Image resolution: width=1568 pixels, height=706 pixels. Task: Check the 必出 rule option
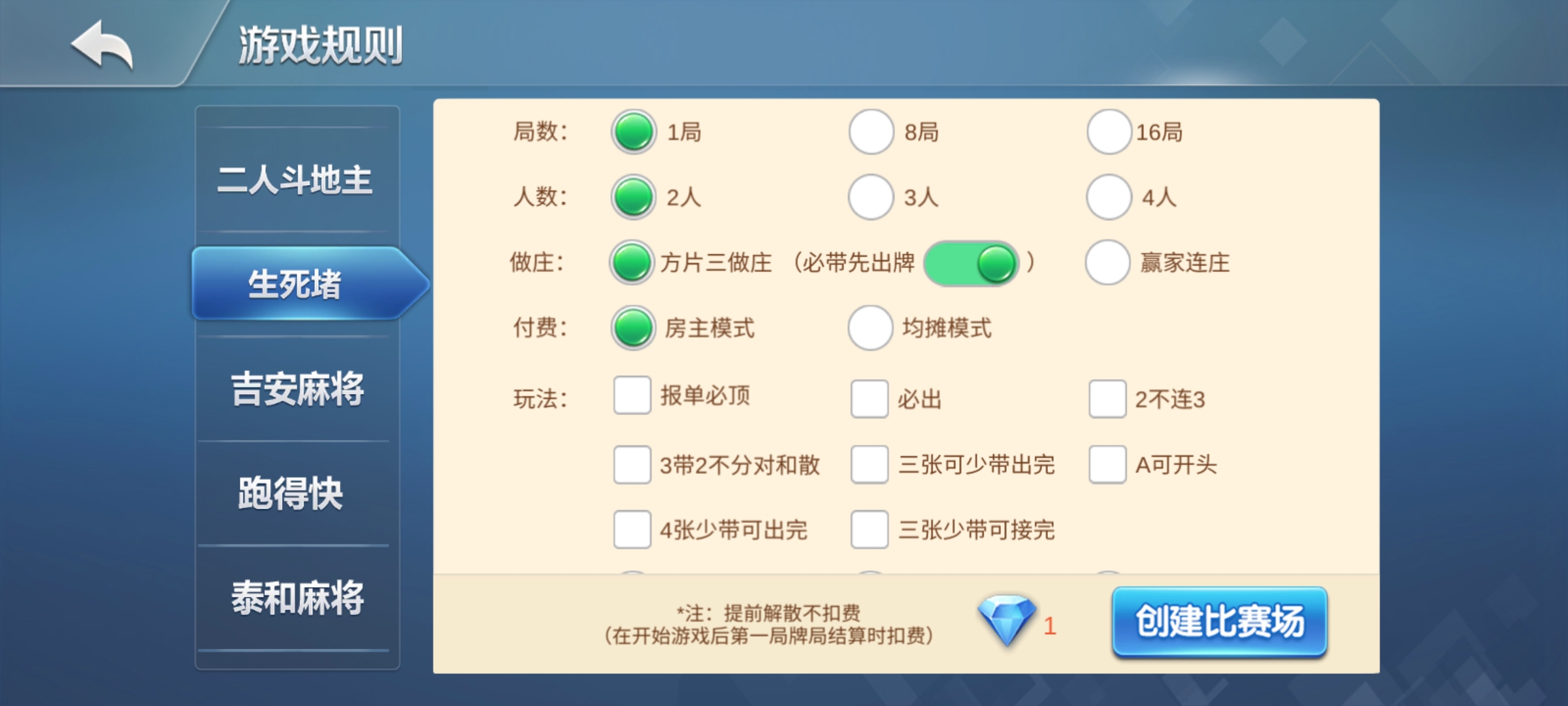(869, 399)
